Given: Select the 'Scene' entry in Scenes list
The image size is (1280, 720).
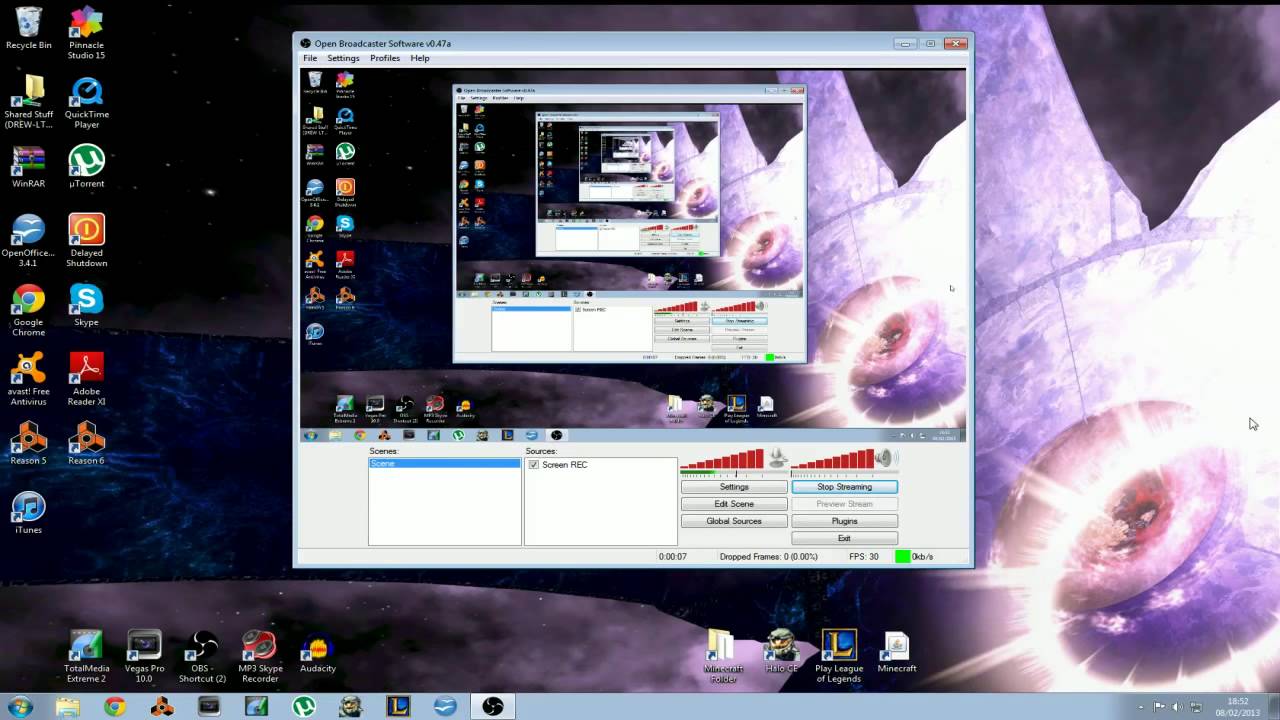Looking at the screenshot, I should click(x=444, y=464).
